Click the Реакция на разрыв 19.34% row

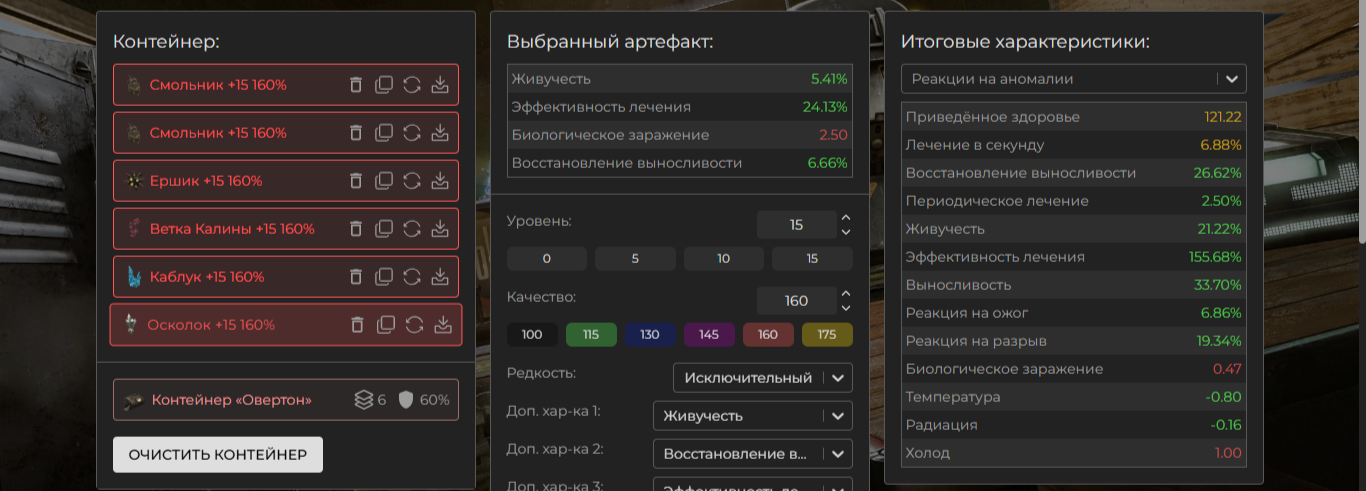coord(1073,341)
